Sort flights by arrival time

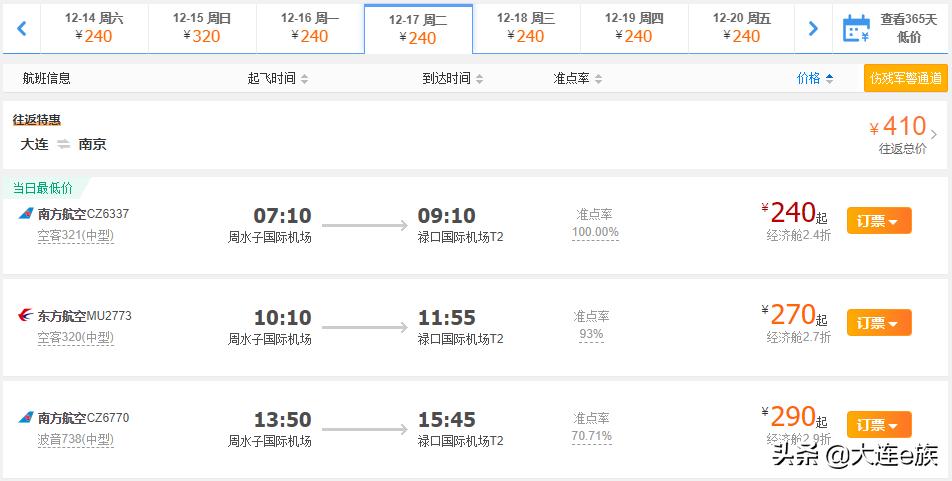(452, 78)
